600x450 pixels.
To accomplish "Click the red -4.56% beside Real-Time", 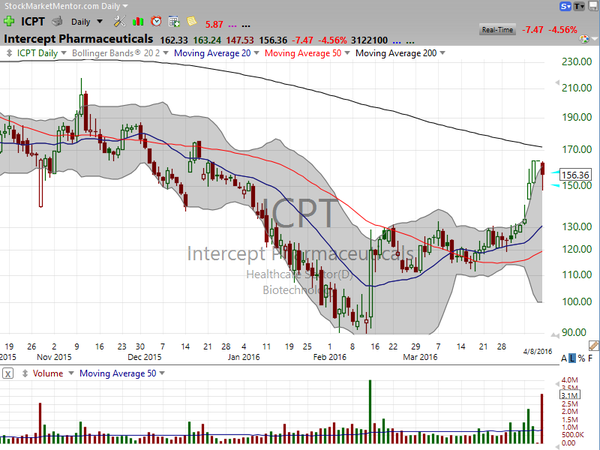I will 562,29.
